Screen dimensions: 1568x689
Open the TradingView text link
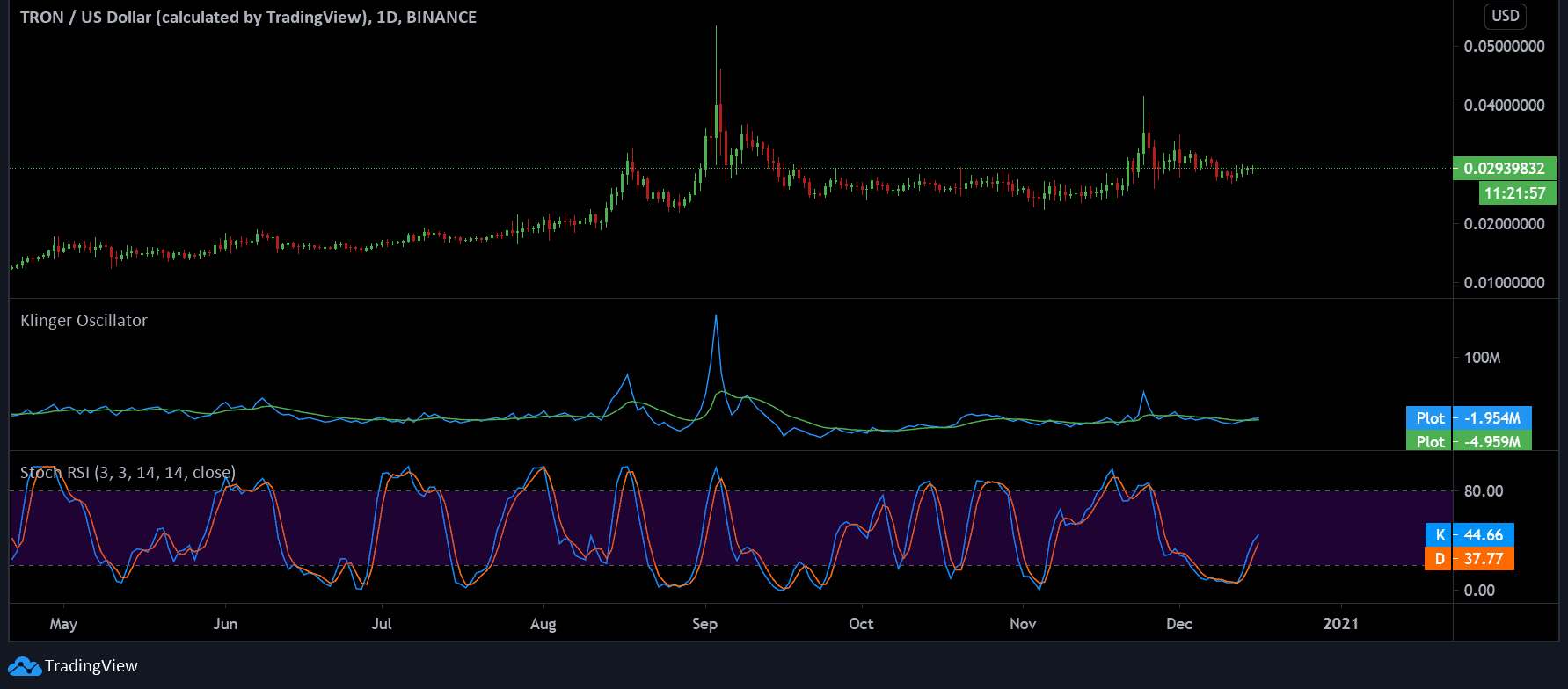91,666
